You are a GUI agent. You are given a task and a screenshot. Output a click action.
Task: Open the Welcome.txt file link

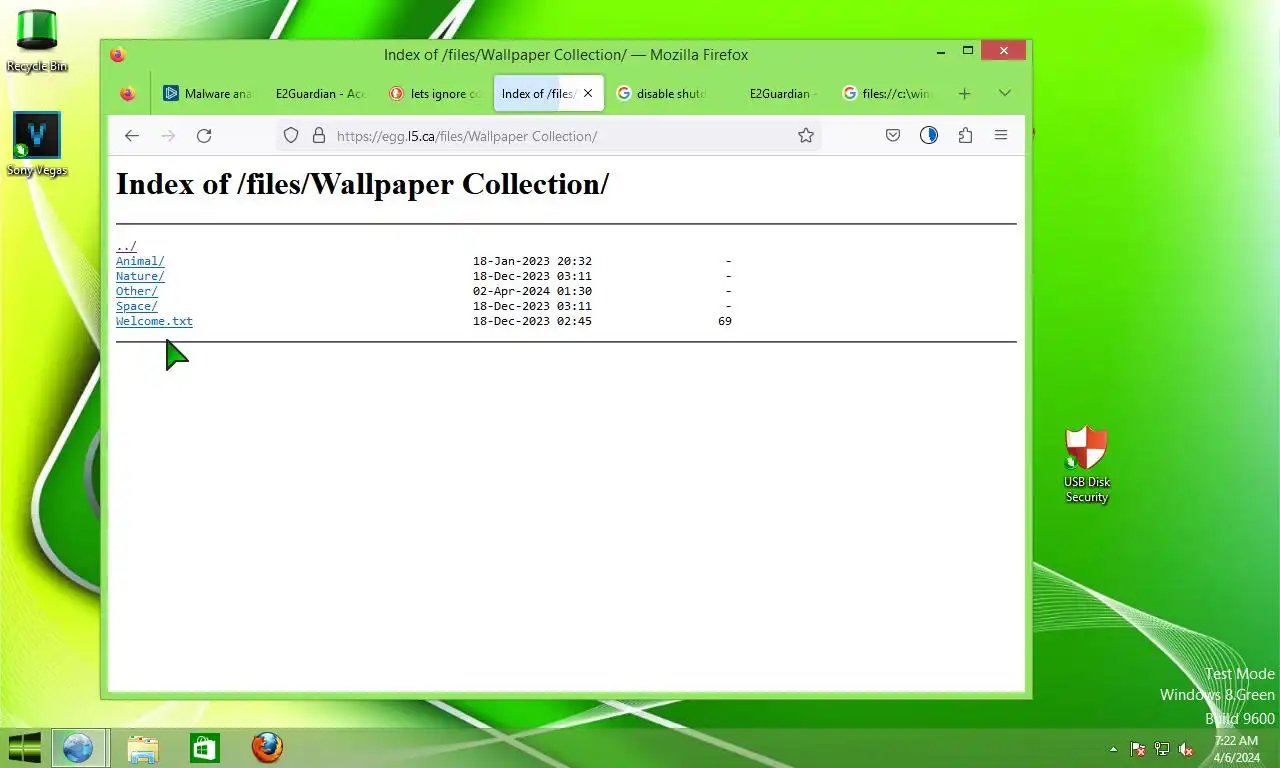[154, 321]
